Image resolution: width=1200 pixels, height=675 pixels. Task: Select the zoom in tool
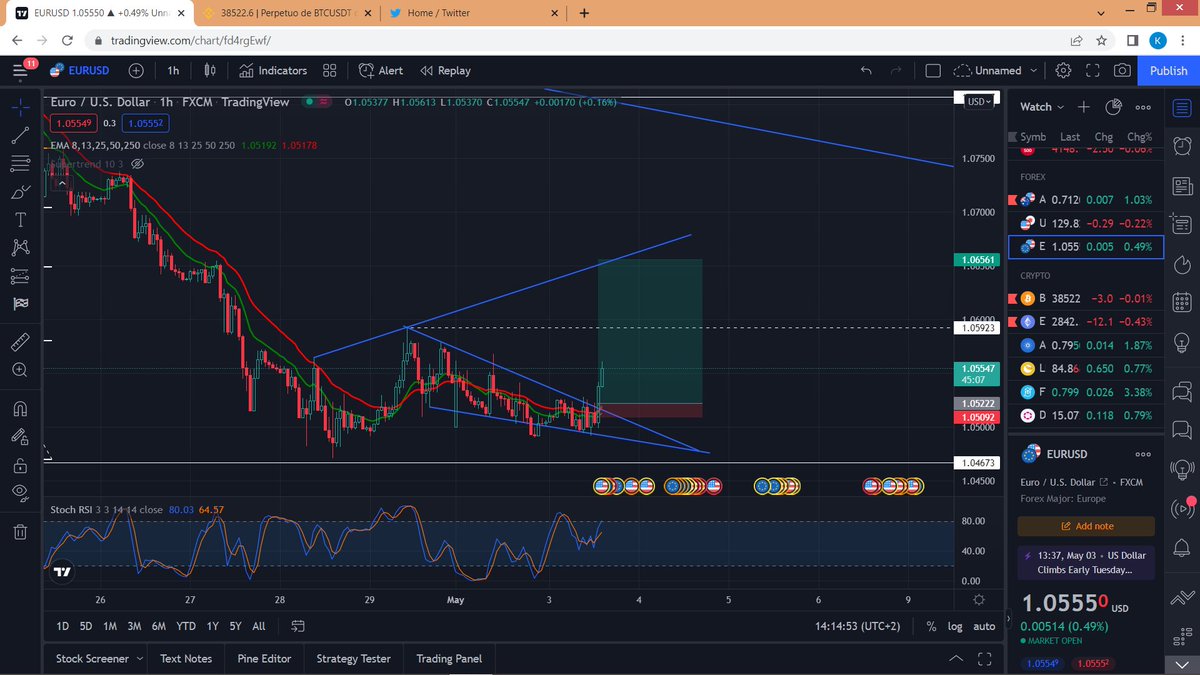[20, 370]
